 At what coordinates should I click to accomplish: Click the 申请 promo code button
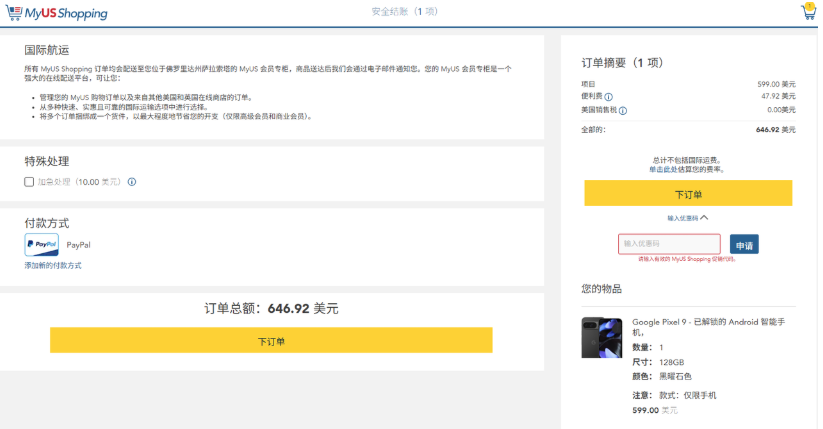pos(744,245)
